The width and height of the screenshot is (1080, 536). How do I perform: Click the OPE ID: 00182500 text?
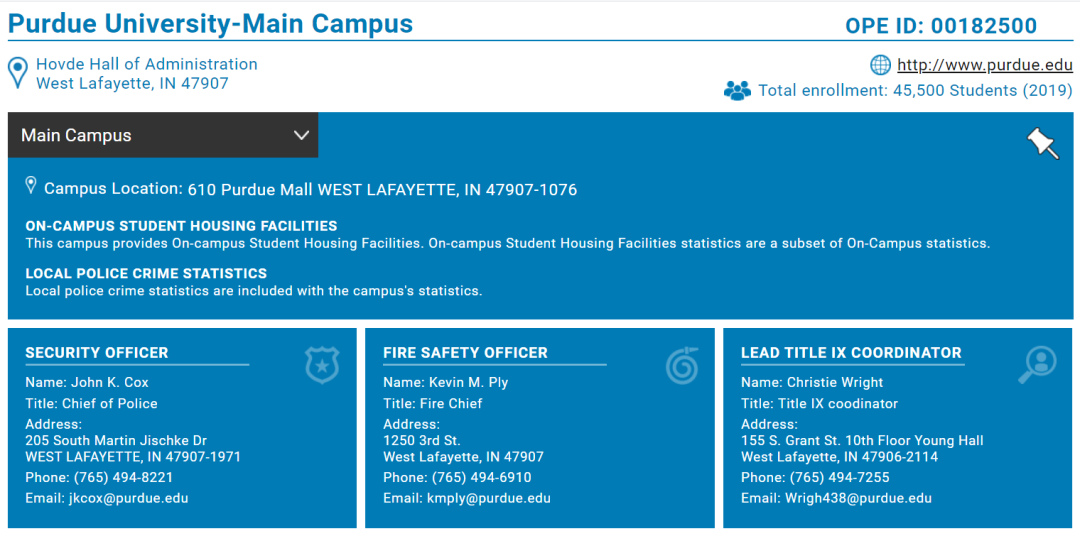(941, 26)
